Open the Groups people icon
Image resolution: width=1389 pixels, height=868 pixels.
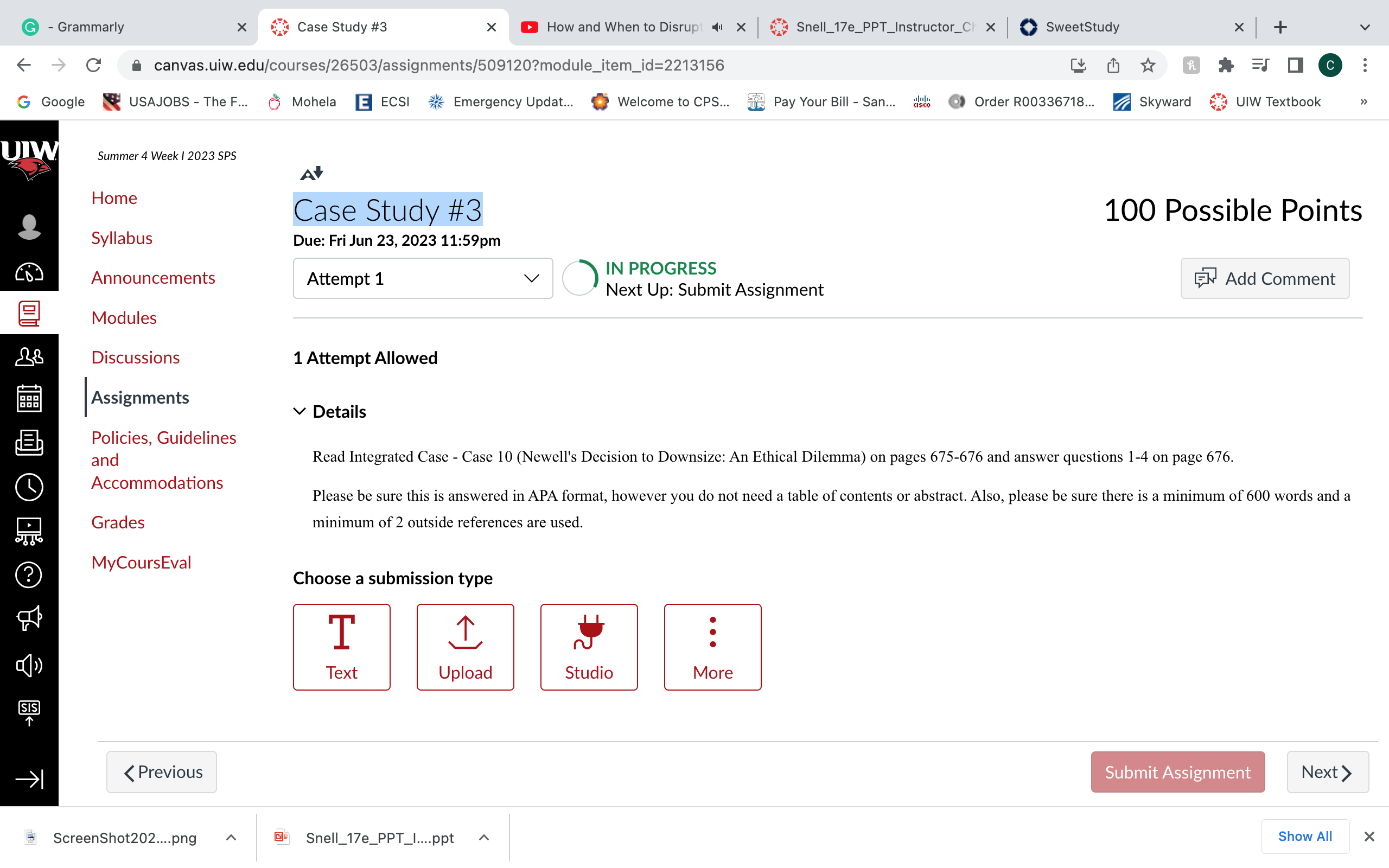point(29,356)
